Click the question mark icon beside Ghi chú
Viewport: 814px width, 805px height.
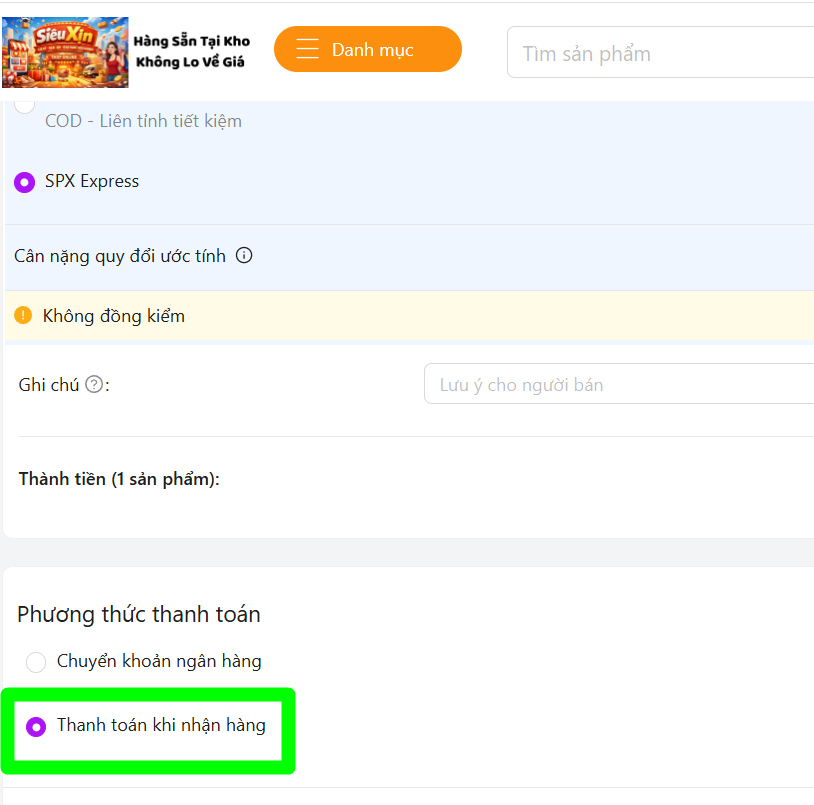pos(94,385)
